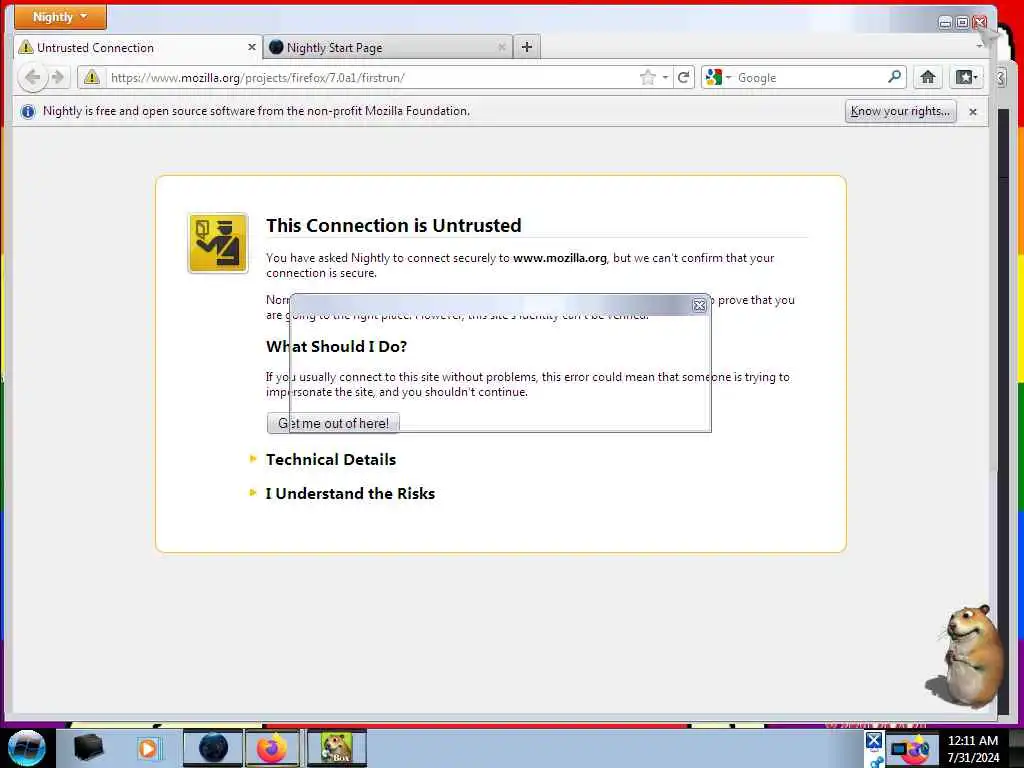
Task: Open a new tab with plus button
Action: (x=527, y=47)
